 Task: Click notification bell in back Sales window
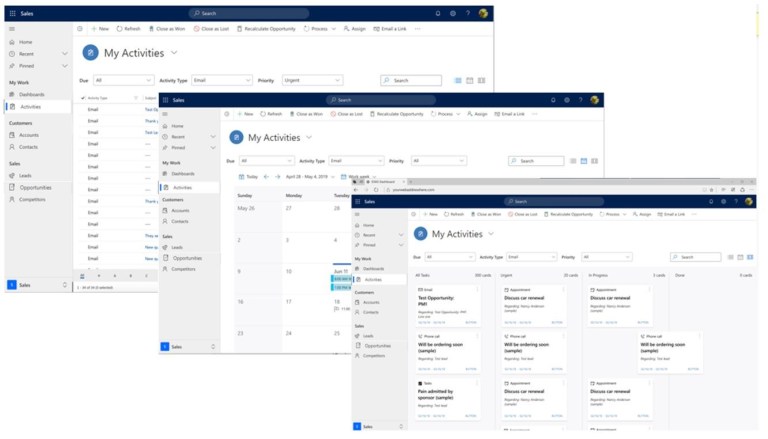(x=438, y=13)
